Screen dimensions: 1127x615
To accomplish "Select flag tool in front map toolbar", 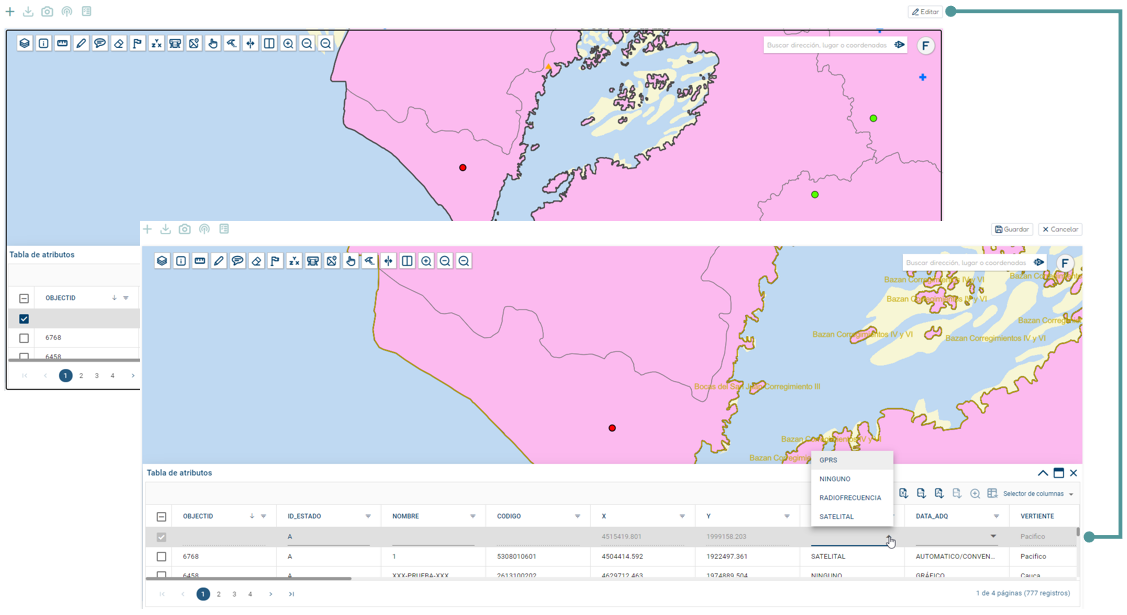I will tap(275, 261).
